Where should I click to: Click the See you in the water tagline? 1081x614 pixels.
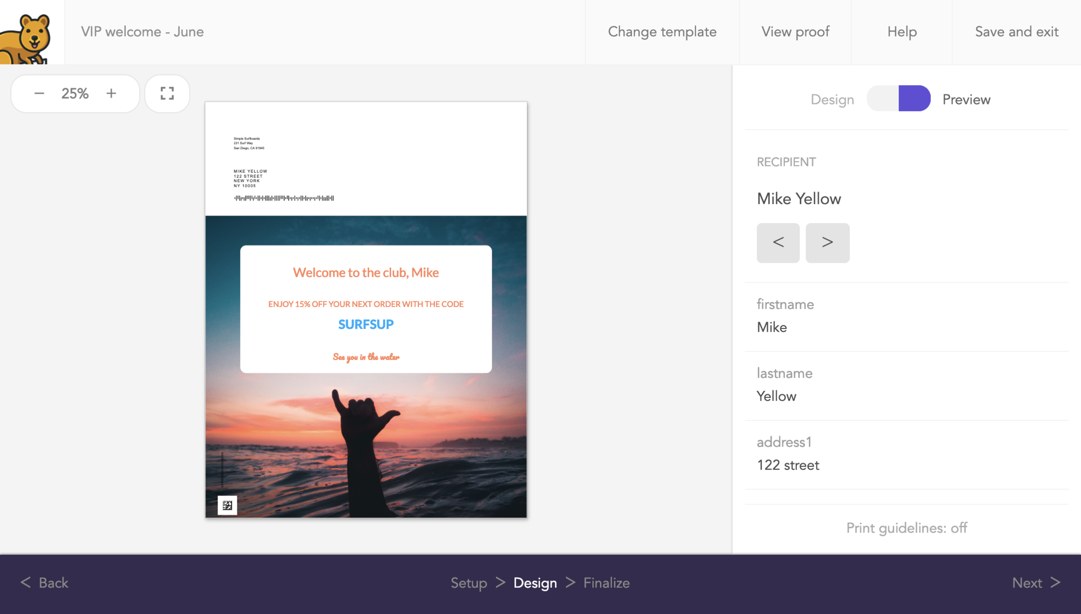pyautogui.click(x=366, y=357)
